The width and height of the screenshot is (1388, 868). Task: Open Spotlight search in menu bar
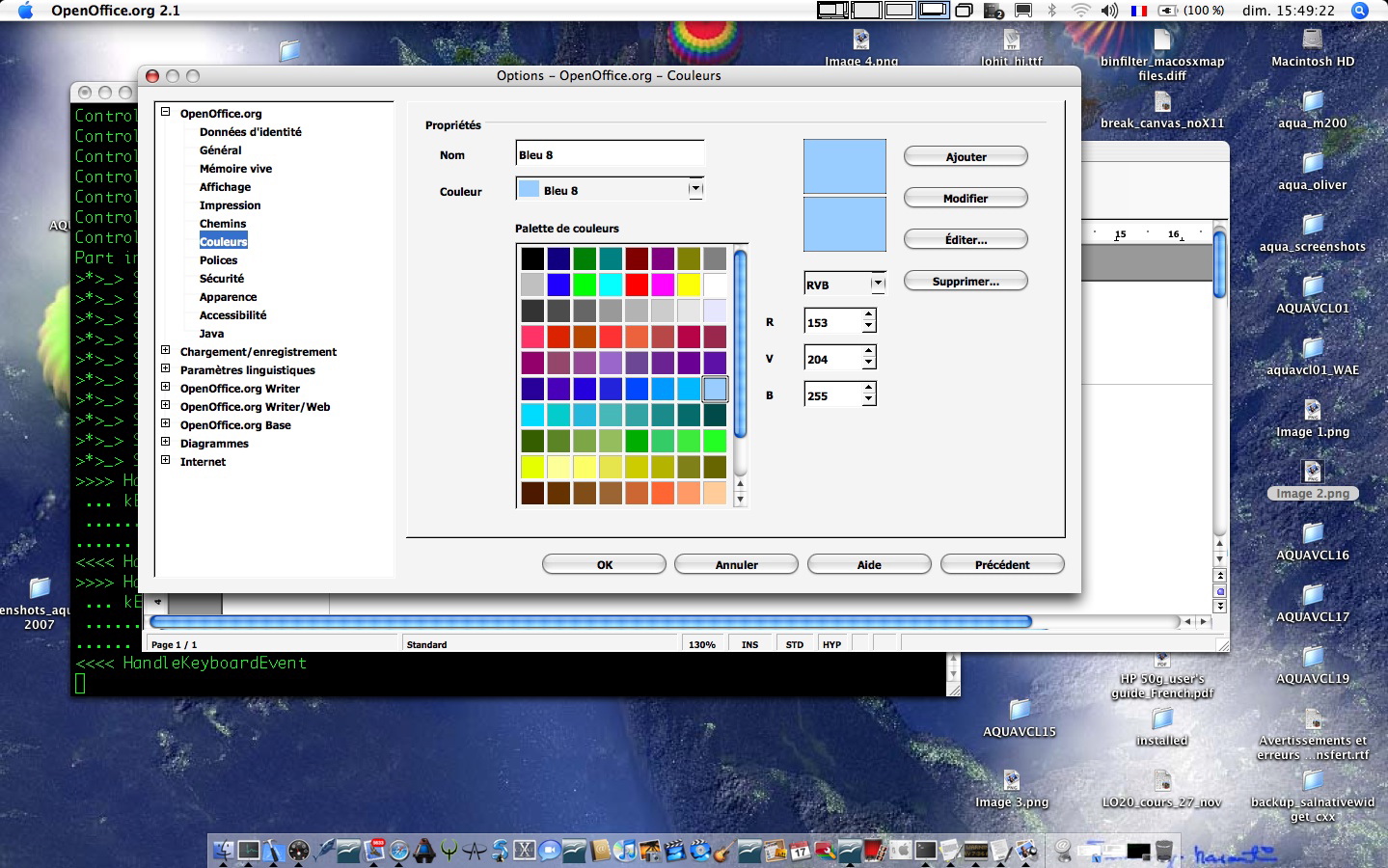tap(1360, 11)
